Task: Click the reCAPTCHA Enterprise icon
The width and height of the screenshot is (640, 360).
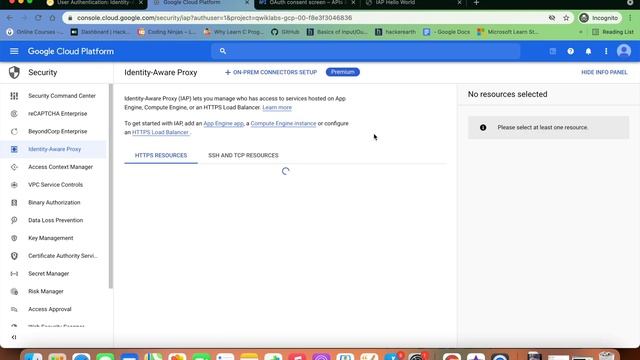Action: (x=14, y=113)
